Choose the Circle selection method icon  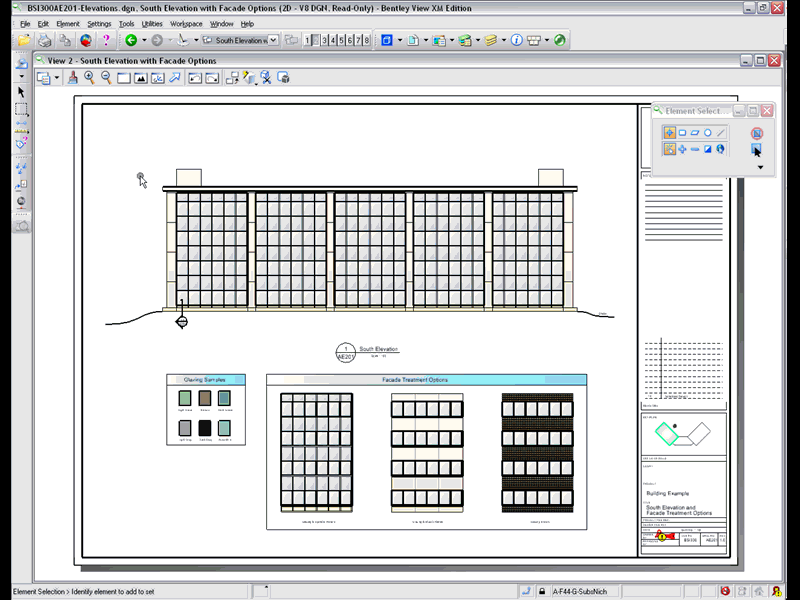point(707,133)
